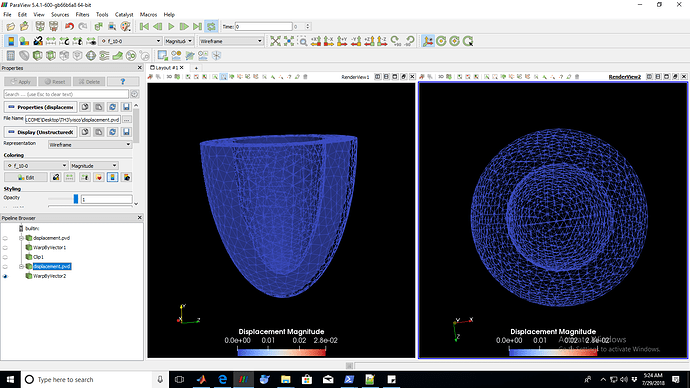Image resolution: width=690 pixels, height=388 pixels.
Task: Toggle the color legend visibility icon
Action: 11,41
